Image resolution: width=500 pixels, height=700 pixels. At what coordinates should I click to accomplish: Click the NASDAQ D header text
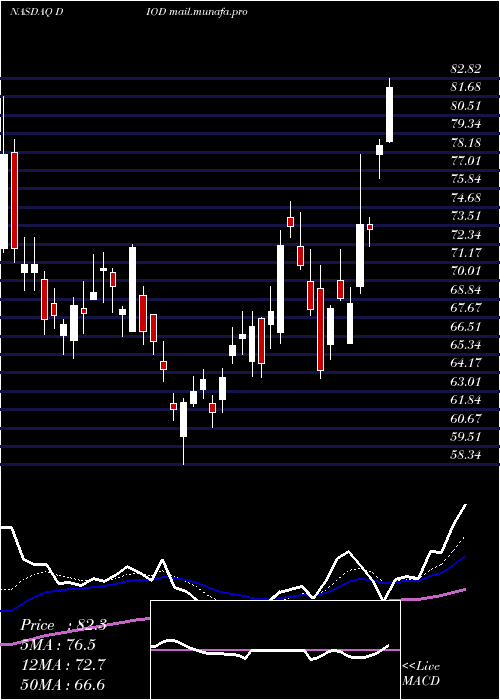(37, 12)
